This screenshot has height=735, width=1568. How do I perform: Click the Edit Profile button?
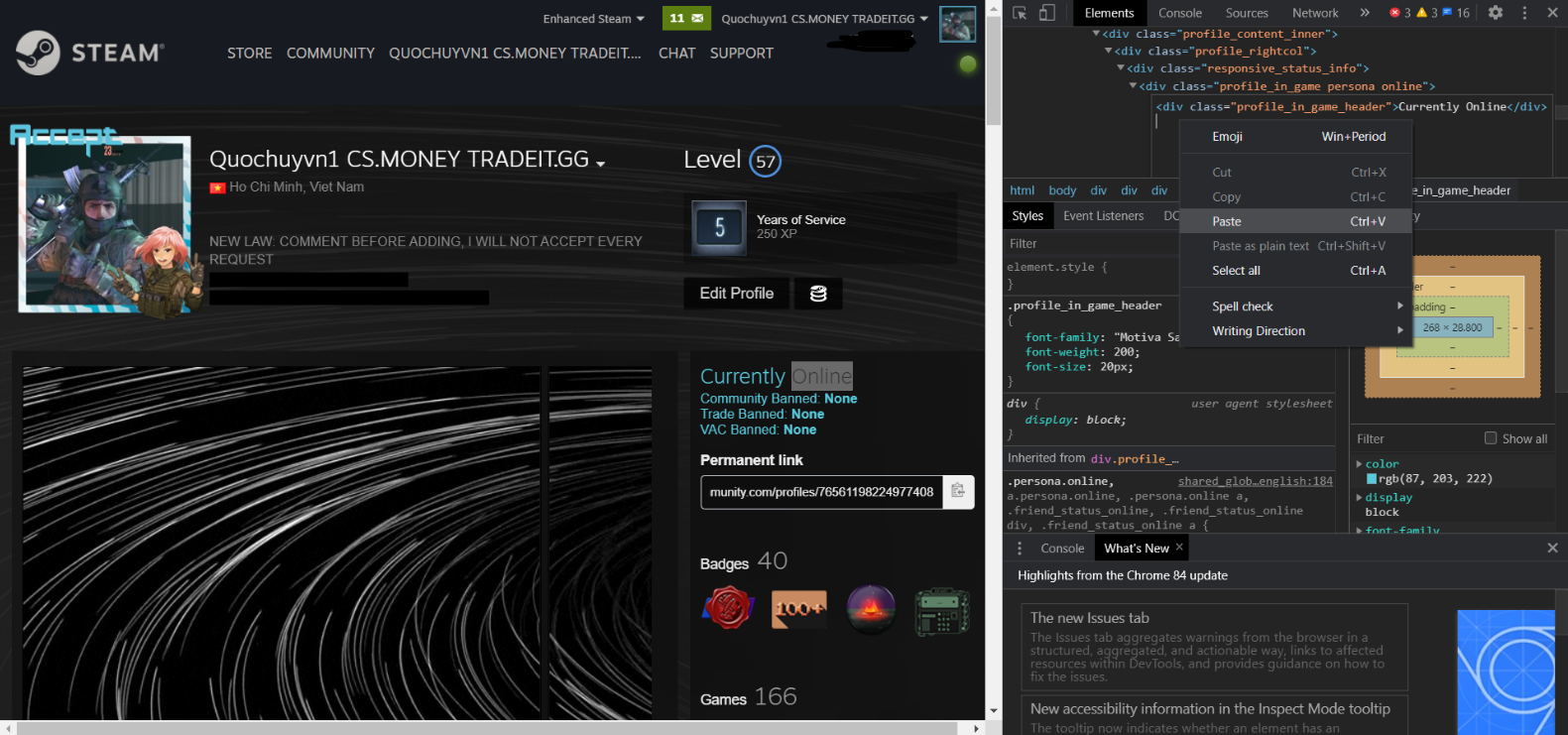point(736,294)
